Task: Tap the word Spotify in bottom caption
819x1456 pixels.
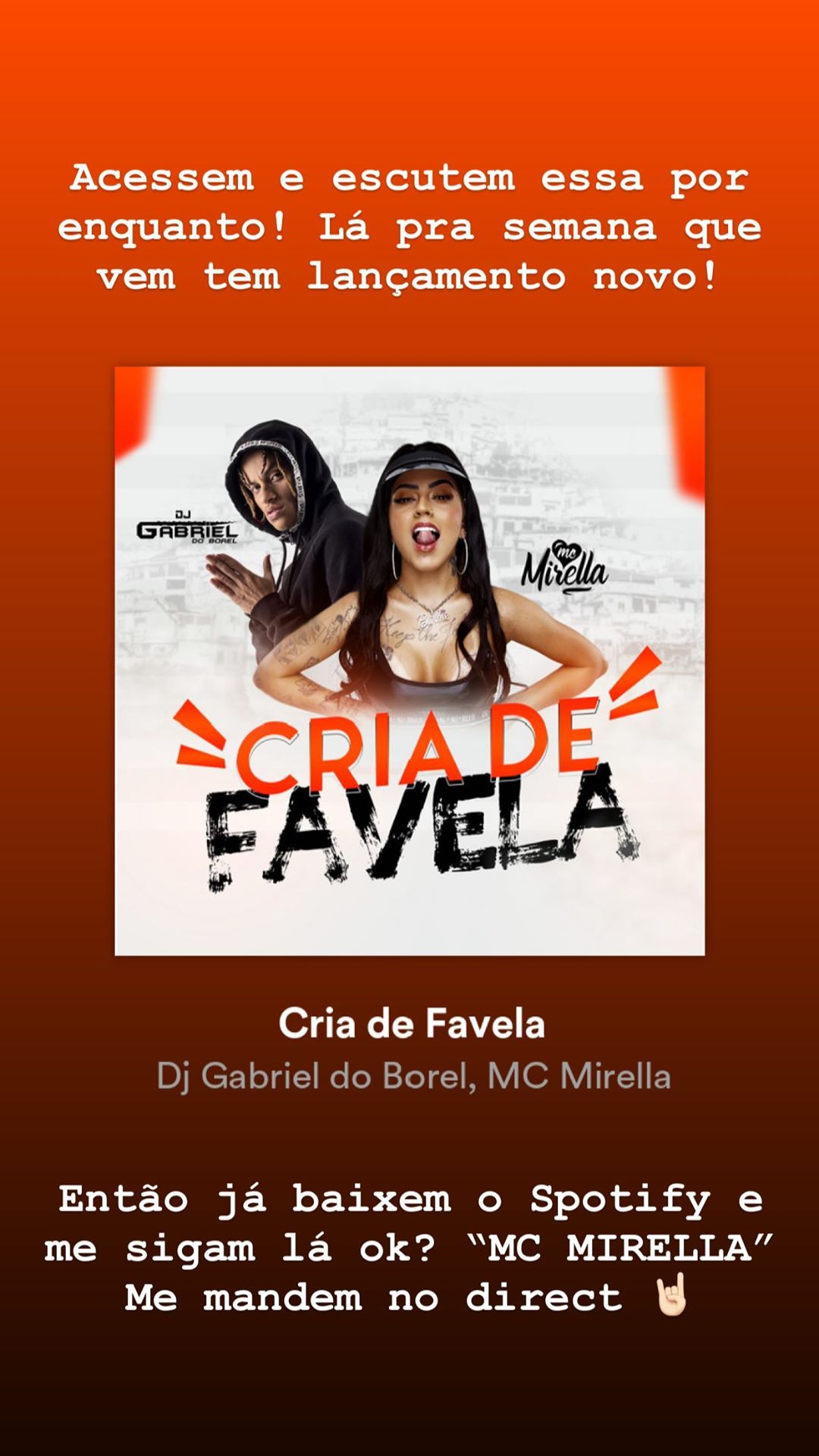Action: click(620, 1199)
